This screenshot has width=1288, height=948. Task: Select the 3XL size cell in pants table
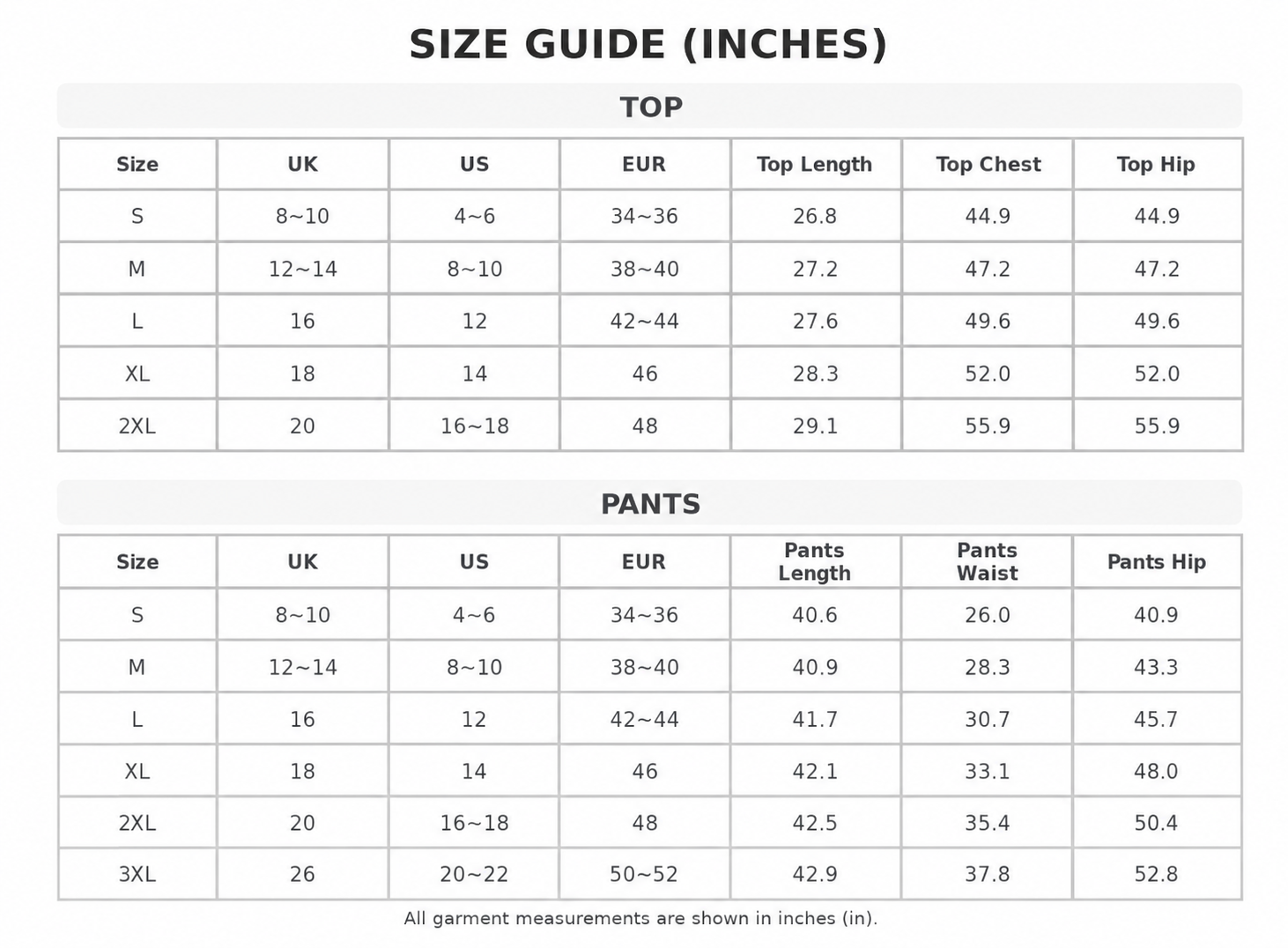coord(137,874)
